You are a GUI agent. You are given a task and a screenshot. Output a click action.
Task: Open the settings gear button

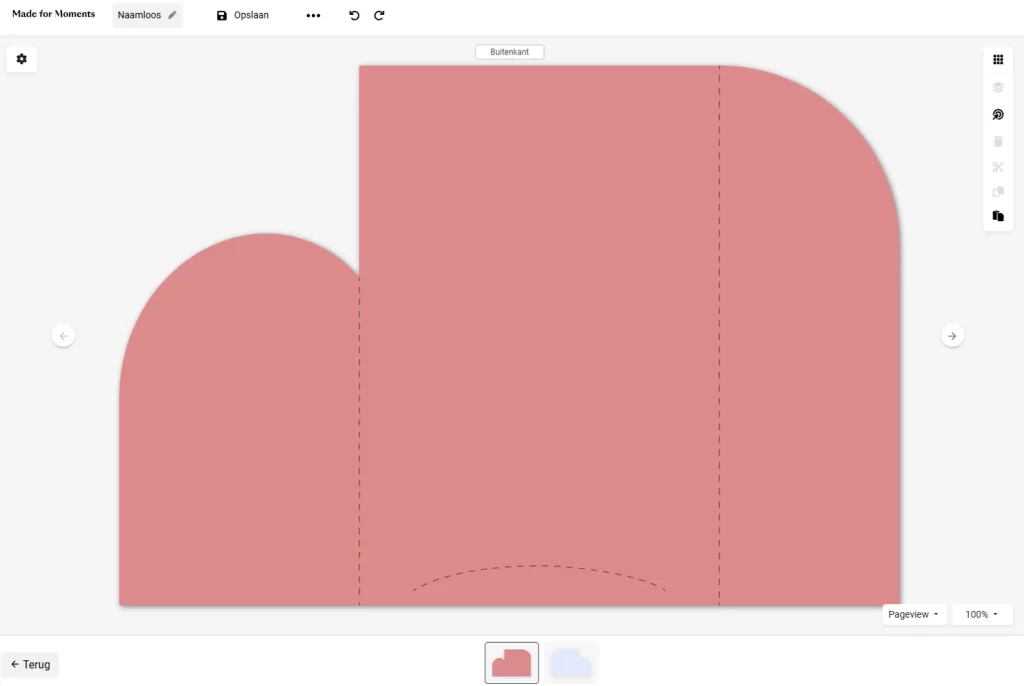pos(22,59)
